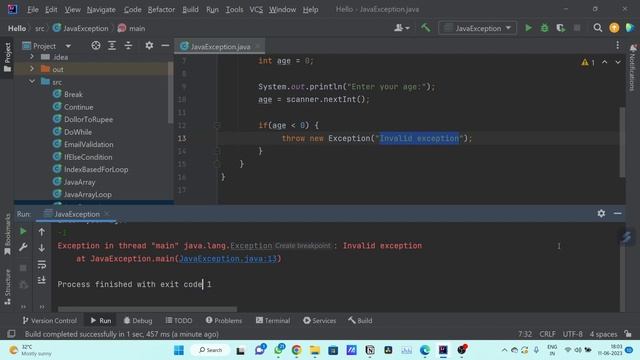Go down the stack trace arrow

pos(42,248)
